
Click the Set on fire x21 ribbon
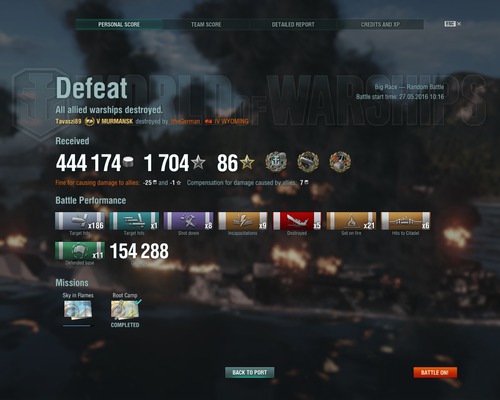point(351,221)
